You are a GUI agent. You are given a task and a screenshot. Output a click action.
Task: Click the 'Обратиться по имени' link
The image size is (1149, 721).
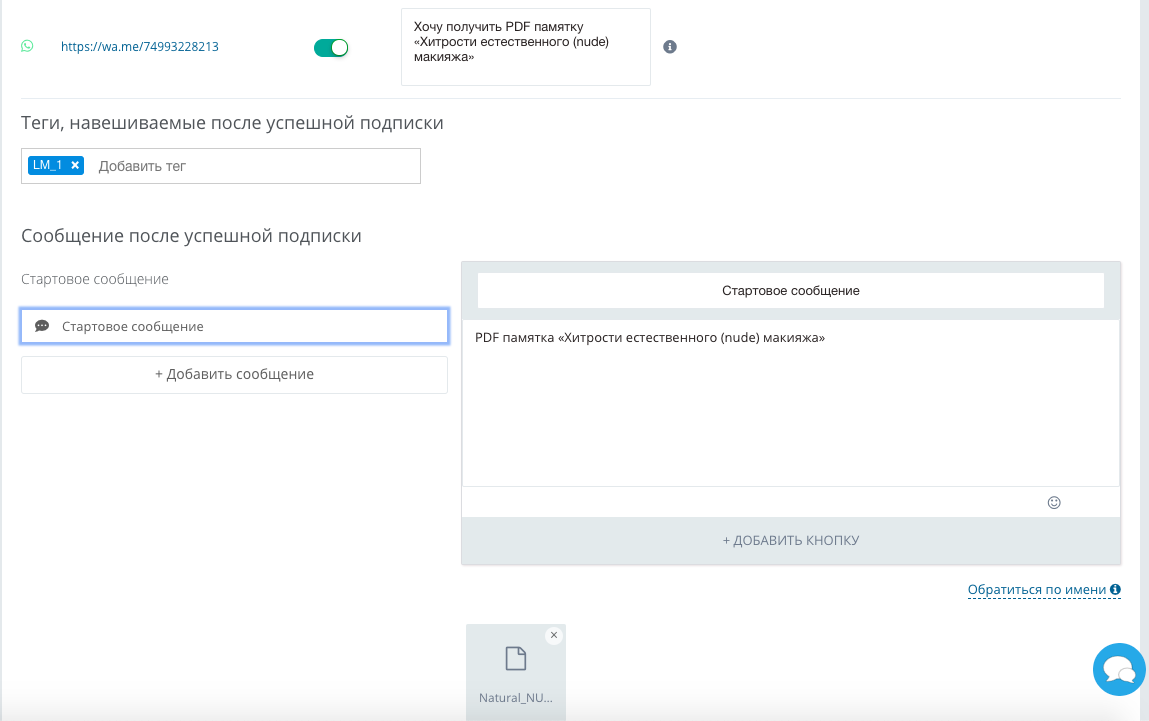[1036, 590]
